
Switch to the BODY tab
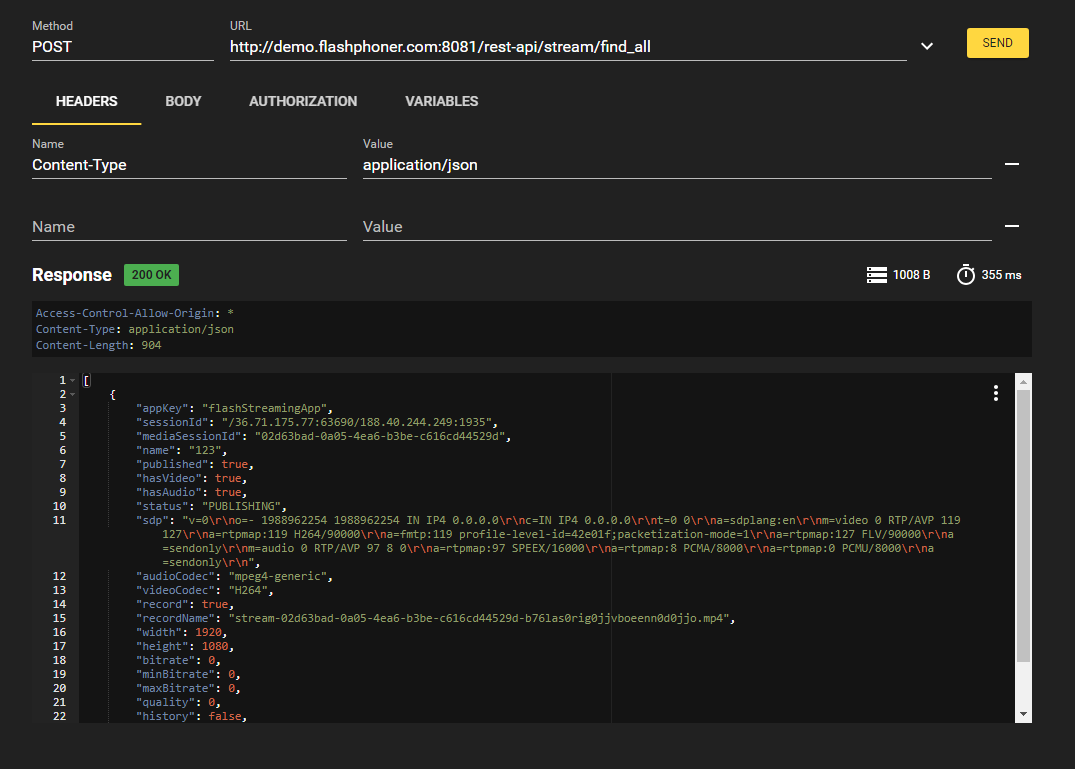pyautogui.click(x=183, y=101)
